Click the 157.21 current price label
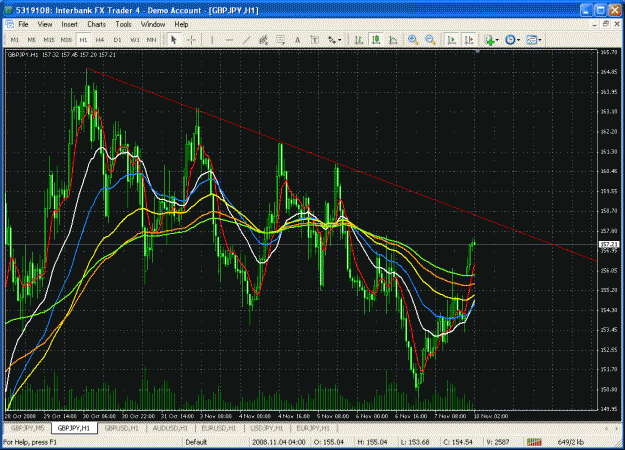Screen dimensions: 625x450 [x=611, y=244]
